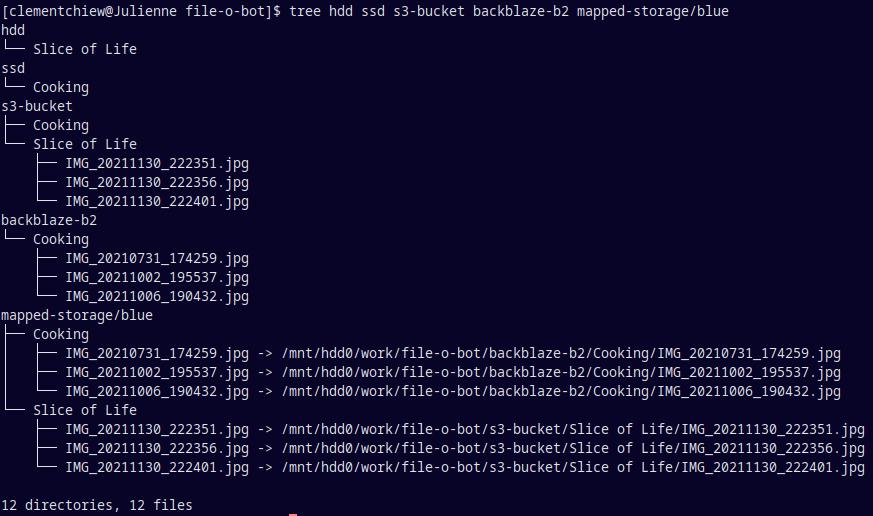Image resolution: width=873 pixels, height=516 pixels.
Task: Click symlink target path for IMG_20211002_195537.jpg
Action: pos(561,372)
